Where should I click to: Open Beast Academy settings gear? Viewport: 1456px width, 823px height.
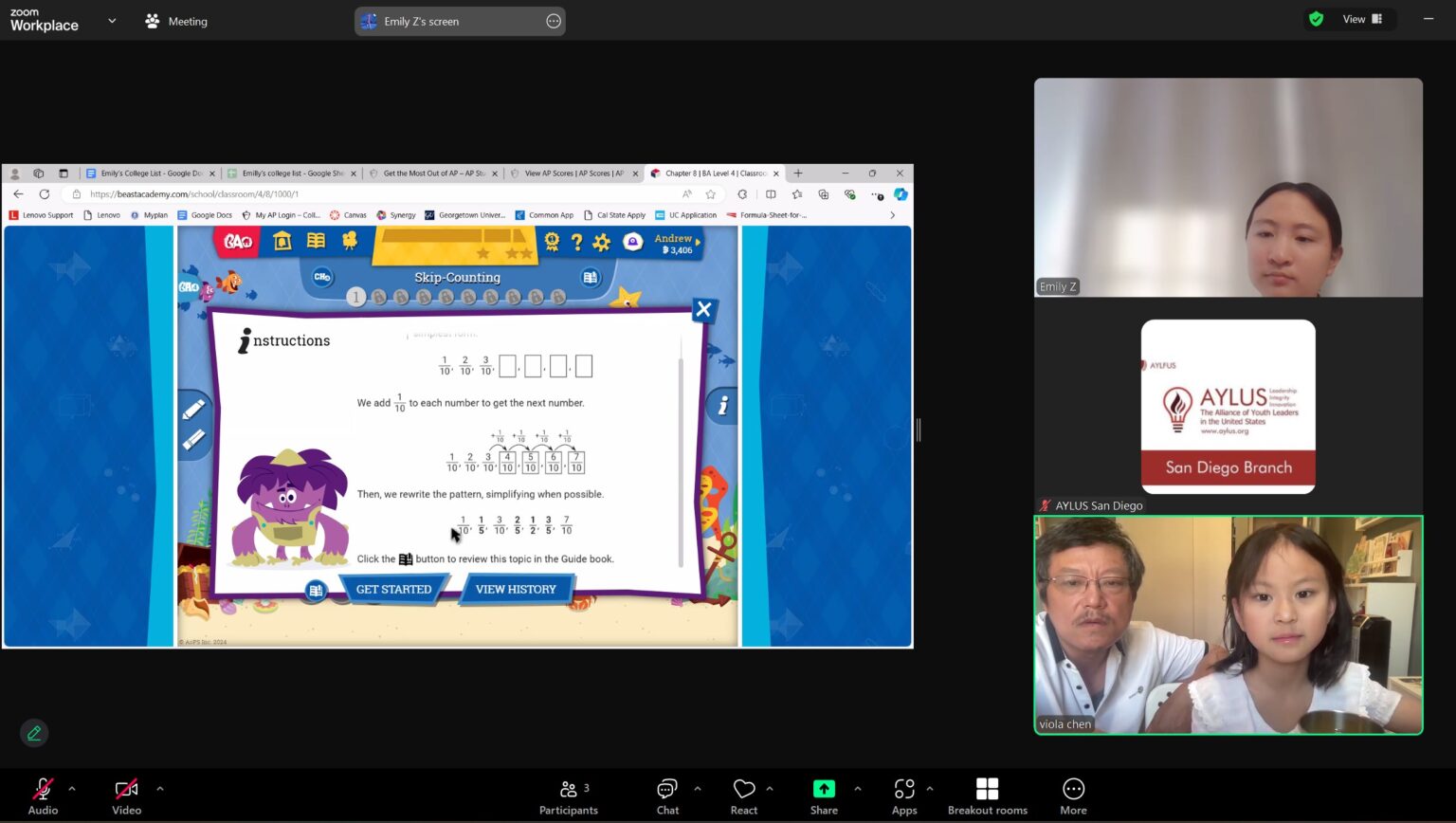602,243
